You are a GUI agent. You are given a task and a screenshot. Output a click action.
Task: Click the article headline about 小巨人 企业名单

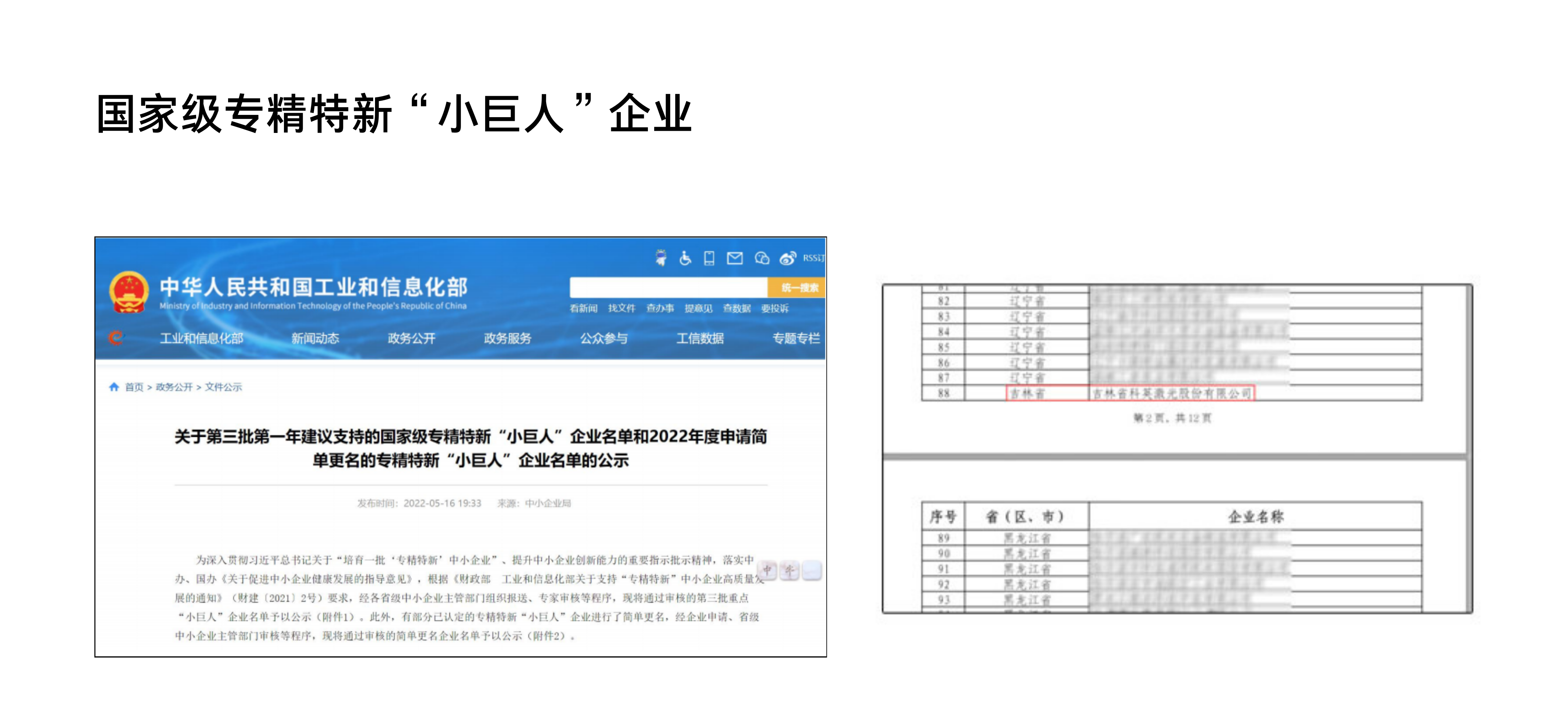pyautogui.click(x=471, y=448)
